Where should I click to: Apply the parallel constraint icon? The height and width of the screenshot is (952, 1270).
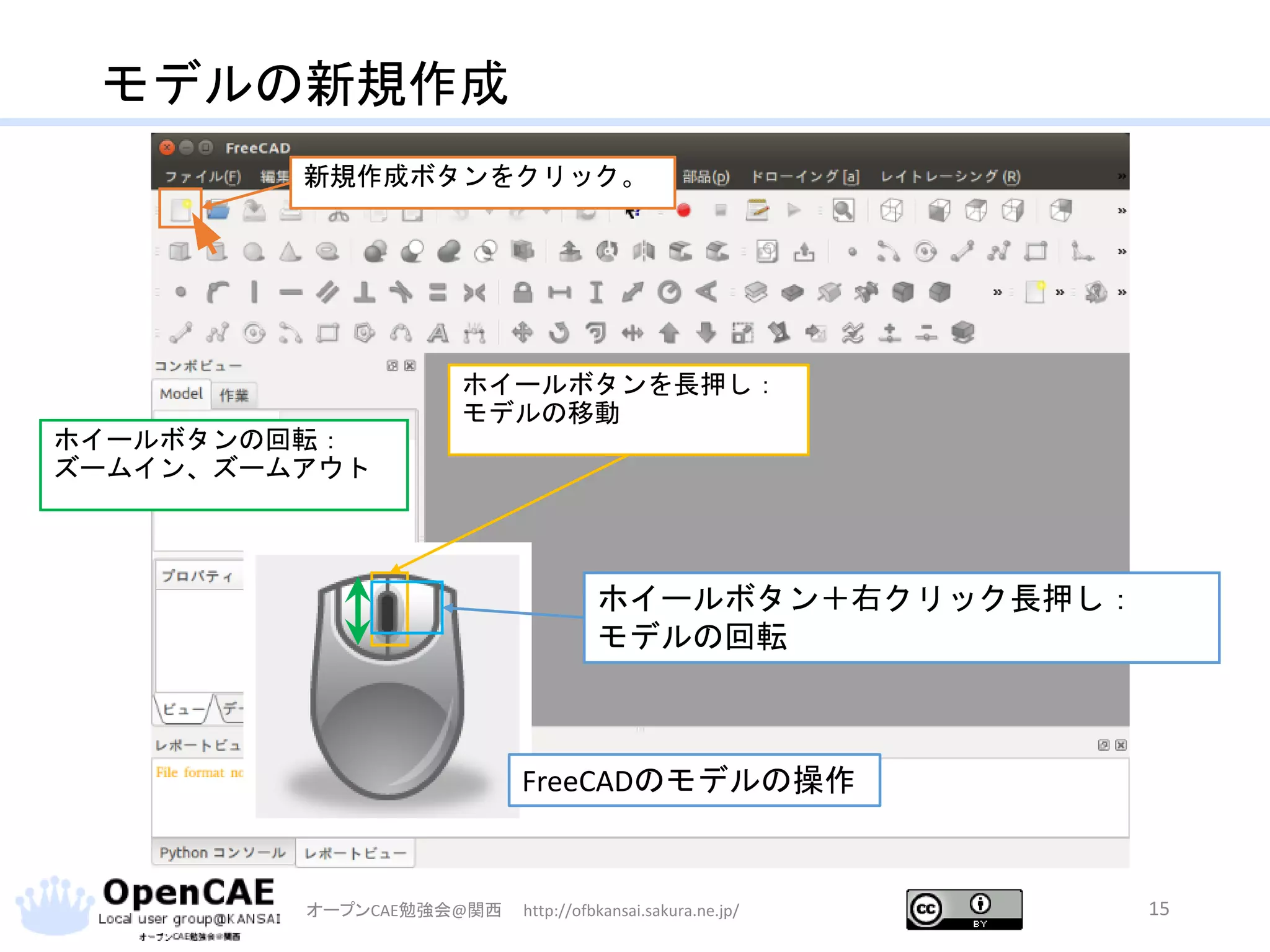tap(327, 292)
